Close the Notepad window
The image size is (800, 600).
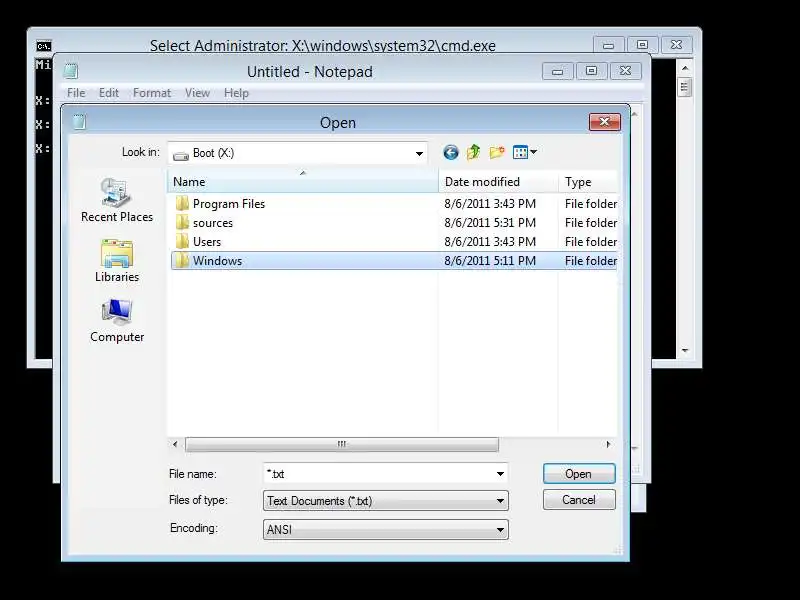coord(626,71)
